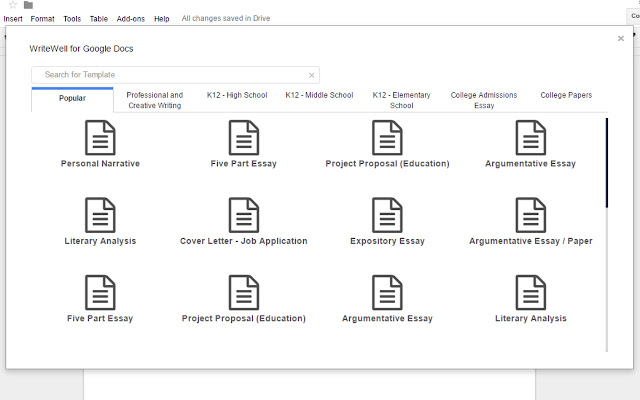Viewport: 640px width, 400px height.
Task: Open the Add-ons menu
Action: pyautogui.click(x=131, y=19)
